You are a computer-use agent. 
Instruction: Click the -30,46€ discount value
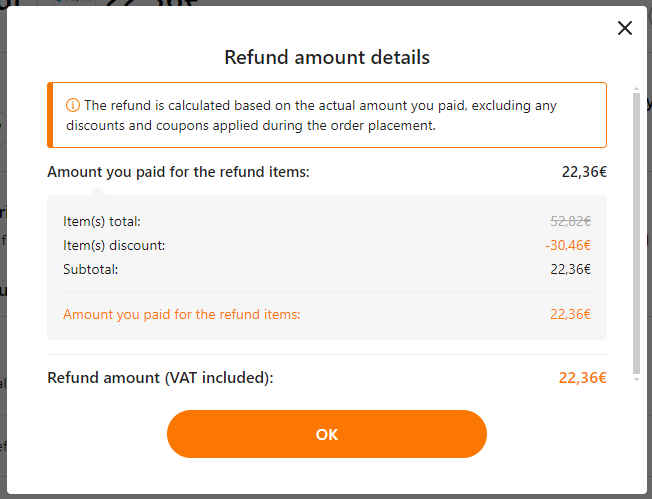coord(568,245)
